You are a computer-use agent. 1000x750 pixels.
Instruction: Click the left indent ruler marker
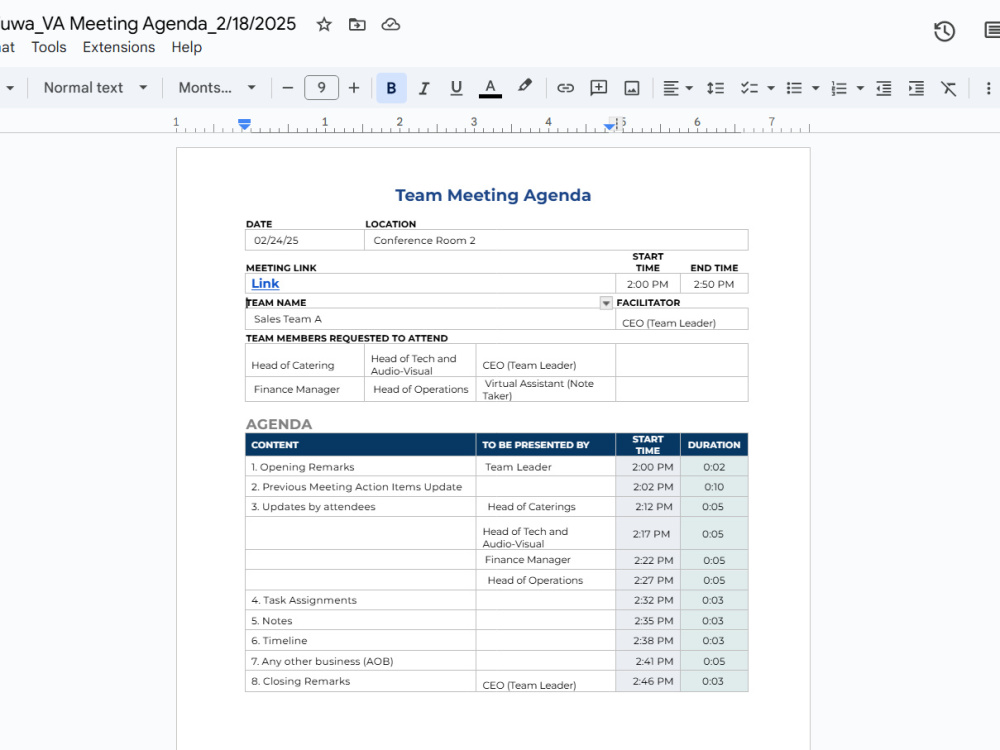tap(244, 124)
